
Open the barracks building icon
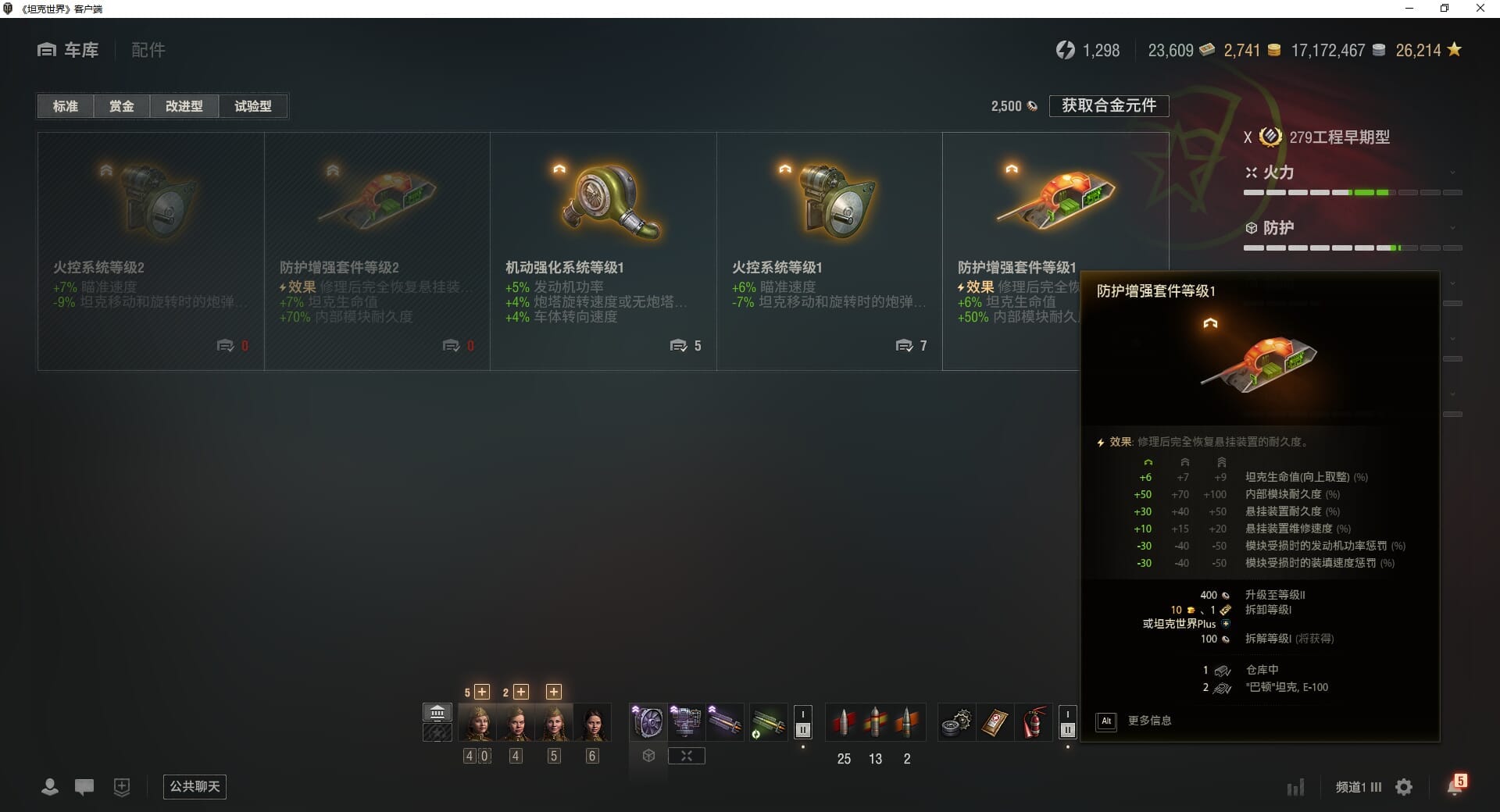click(437, 712)
